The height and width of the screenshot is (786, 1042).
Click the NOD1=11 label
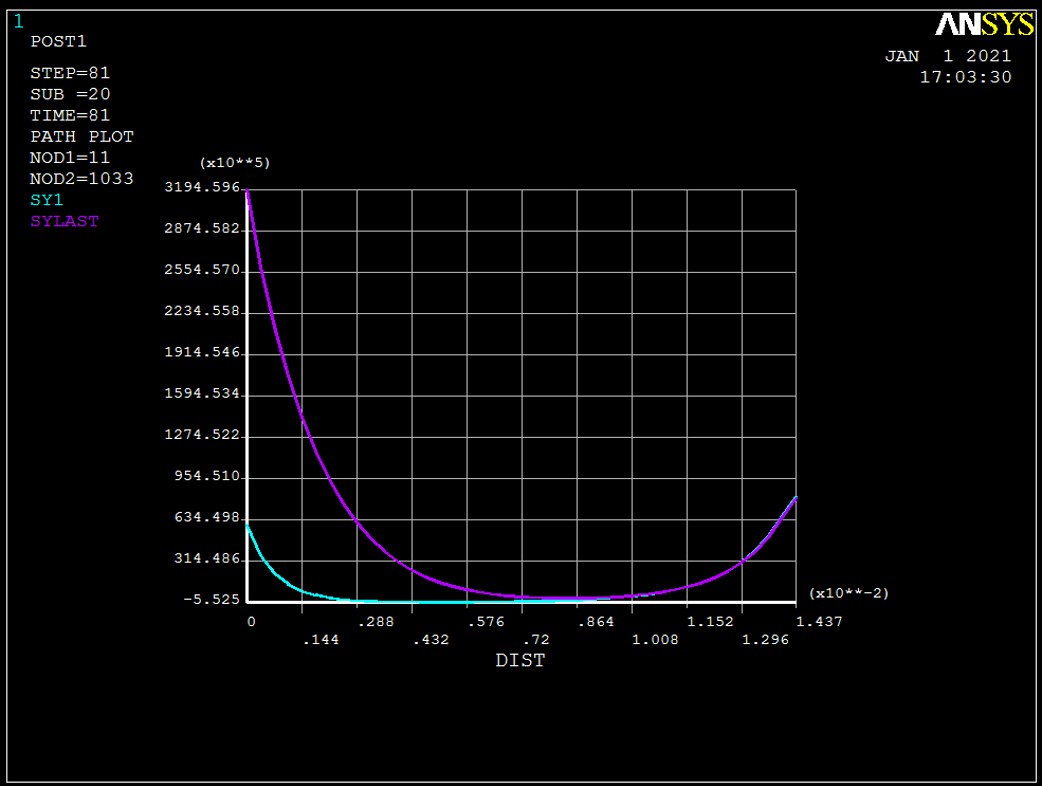(x=70, y=158)
